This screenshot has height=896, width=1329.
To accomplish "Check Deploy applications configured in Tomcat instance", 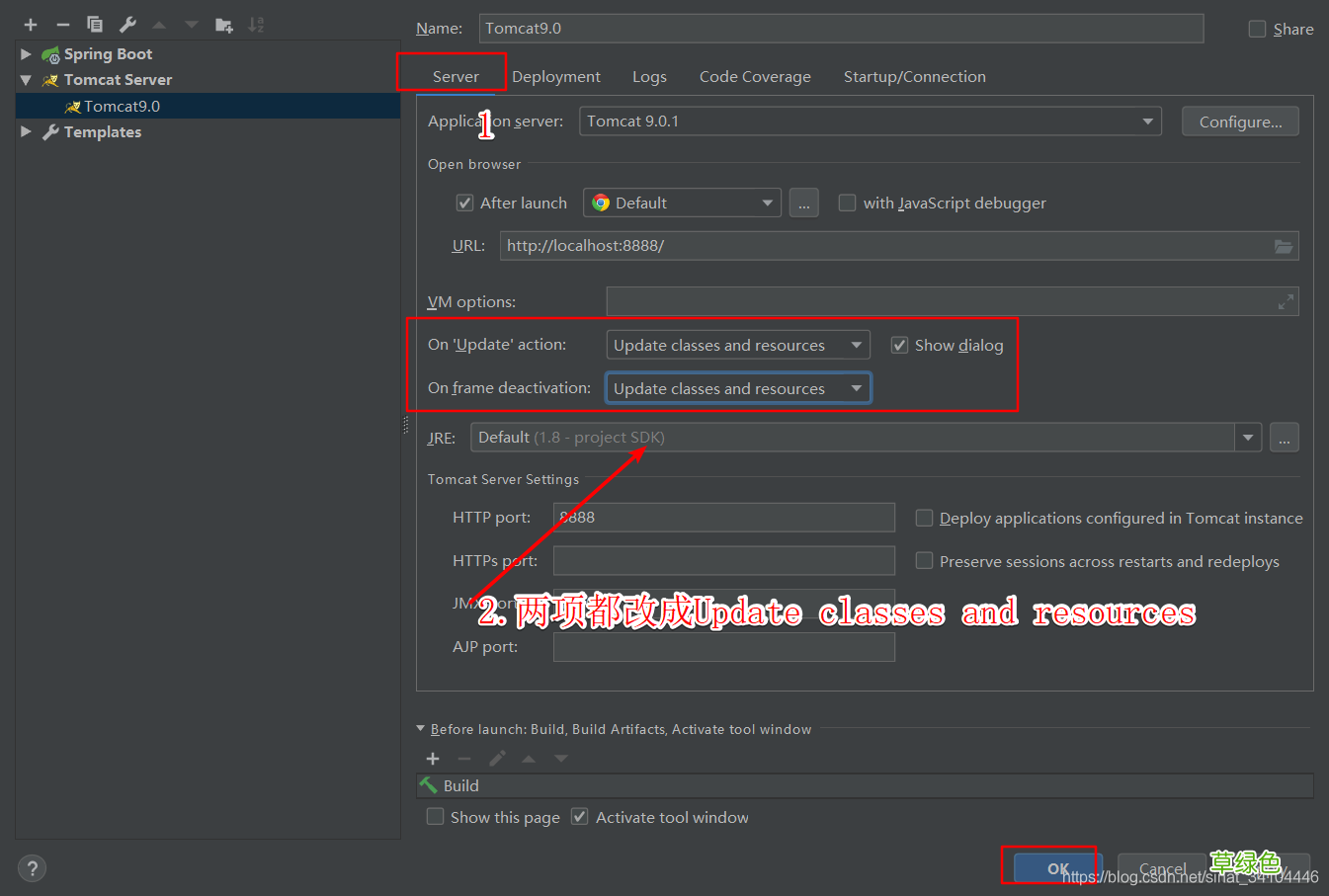I will (924, 517).
